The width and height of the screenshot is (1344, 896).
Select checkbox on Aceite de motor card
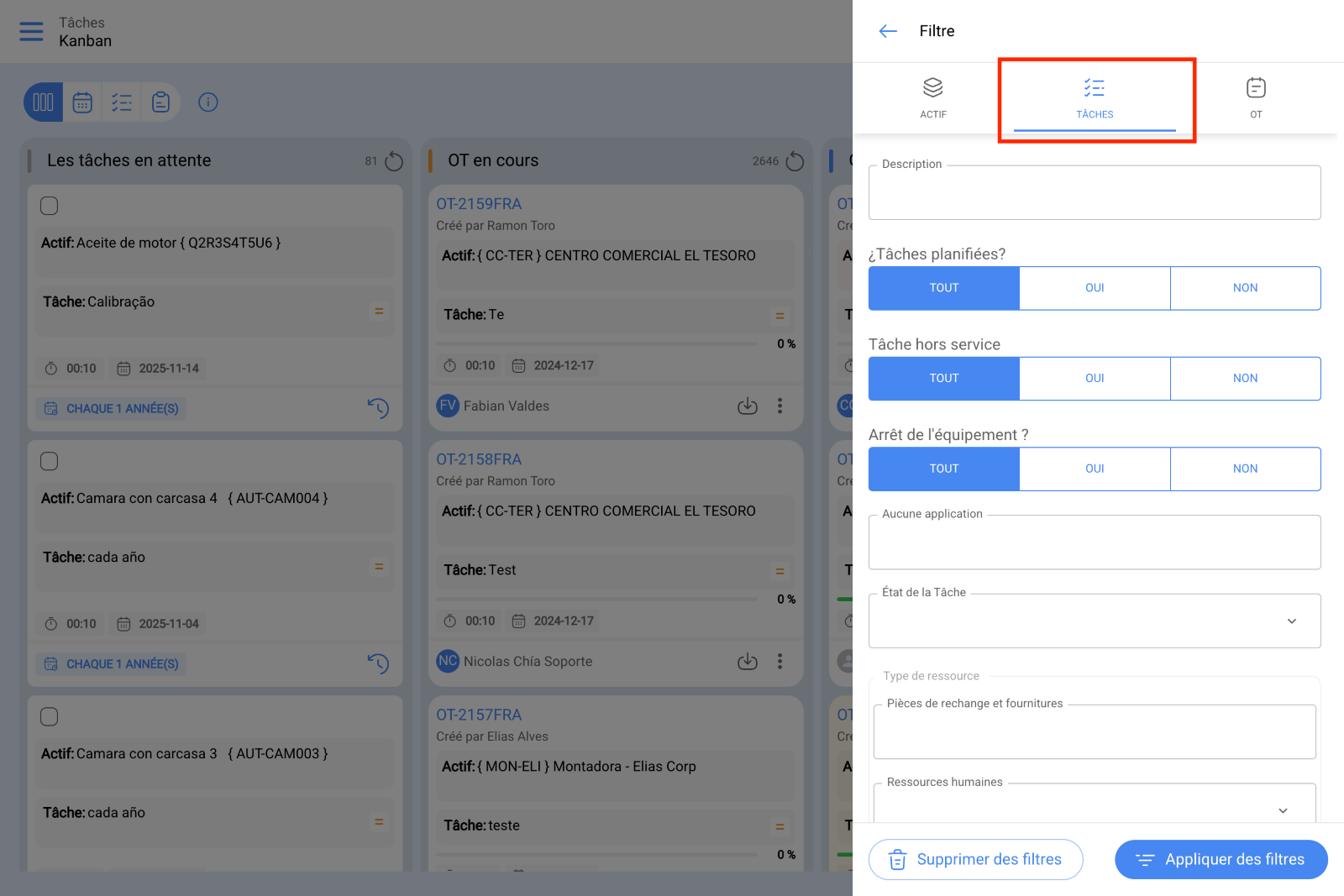pos(50,206)
